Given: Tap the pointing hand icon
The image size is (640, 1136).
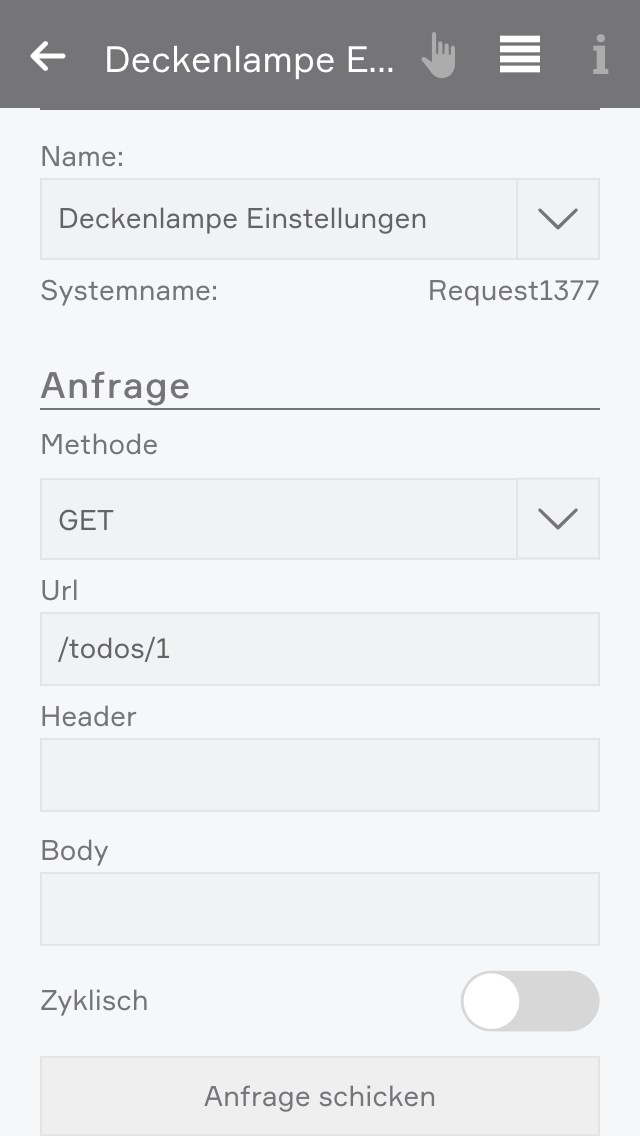Looking at the screenshot, I should [x=438, y=56].
